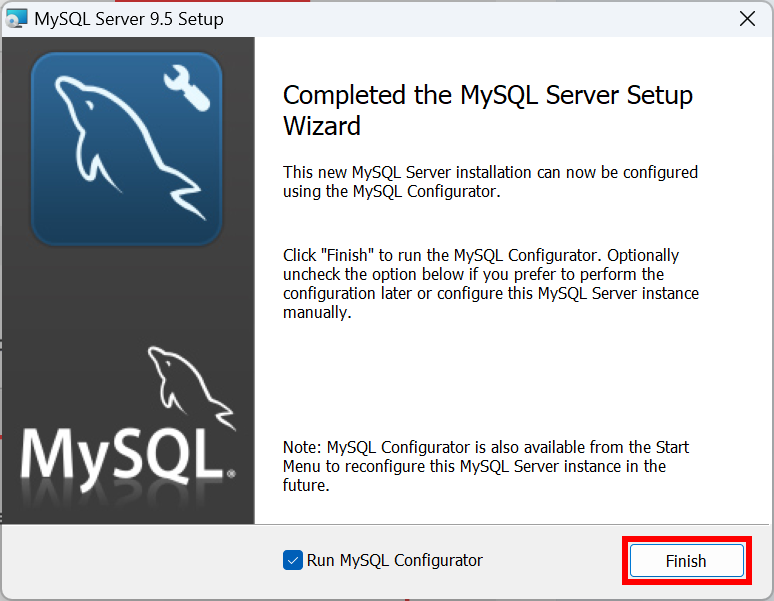Click the "MySQL Server 9.5 Setup" title text
Screen dimensions: 774x601
coord(129,19)
